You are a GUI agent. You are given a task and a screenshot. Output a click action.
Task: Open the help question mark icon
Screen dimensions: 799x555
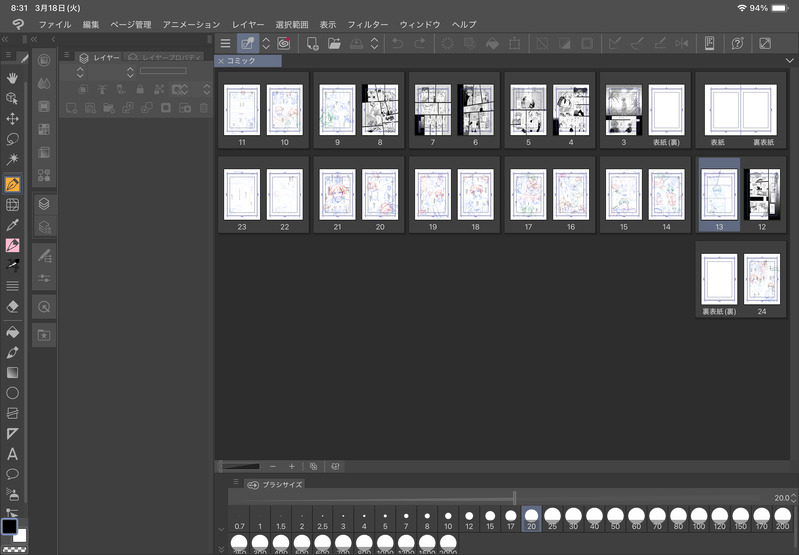737,44
